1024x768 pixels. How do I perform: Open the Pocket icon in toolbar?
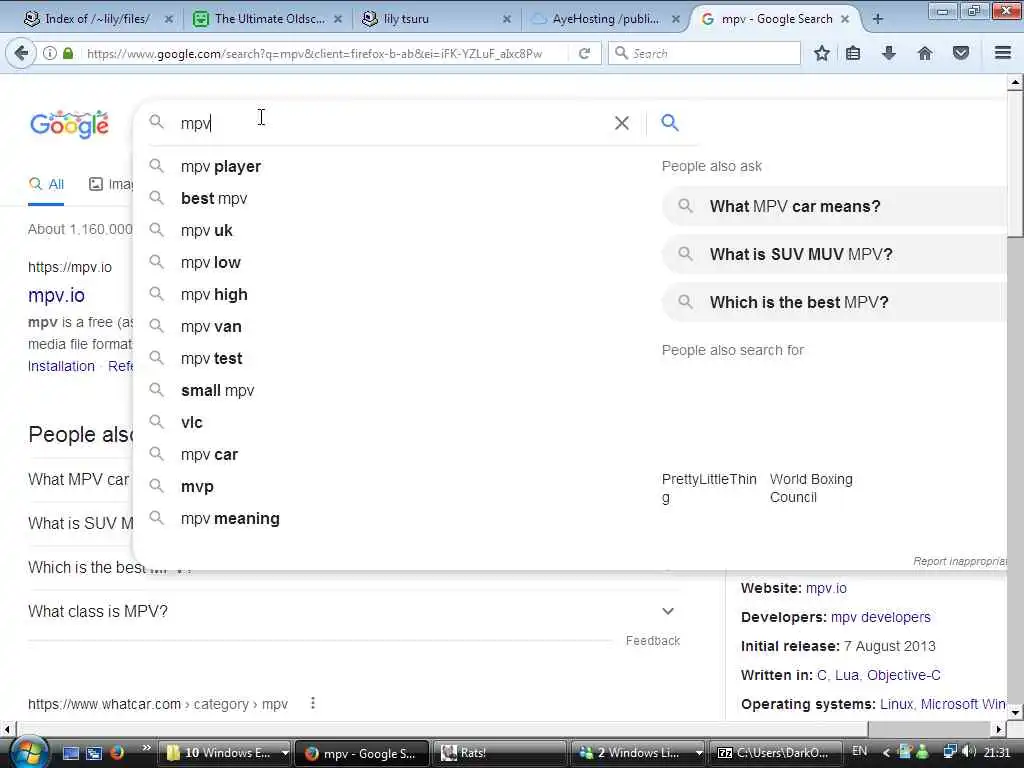tap(961, 54)
